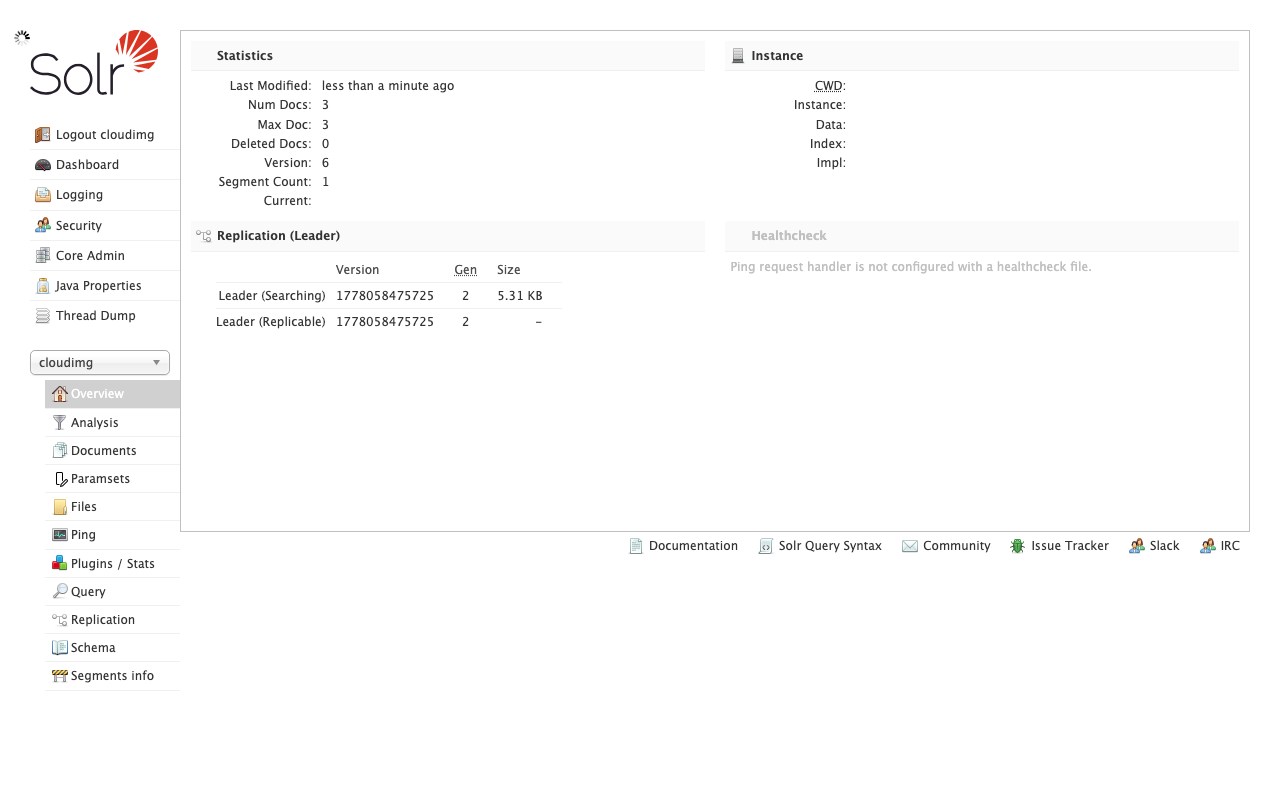
Task: Click the Healthcheck panel header
Action: (982, 236)
